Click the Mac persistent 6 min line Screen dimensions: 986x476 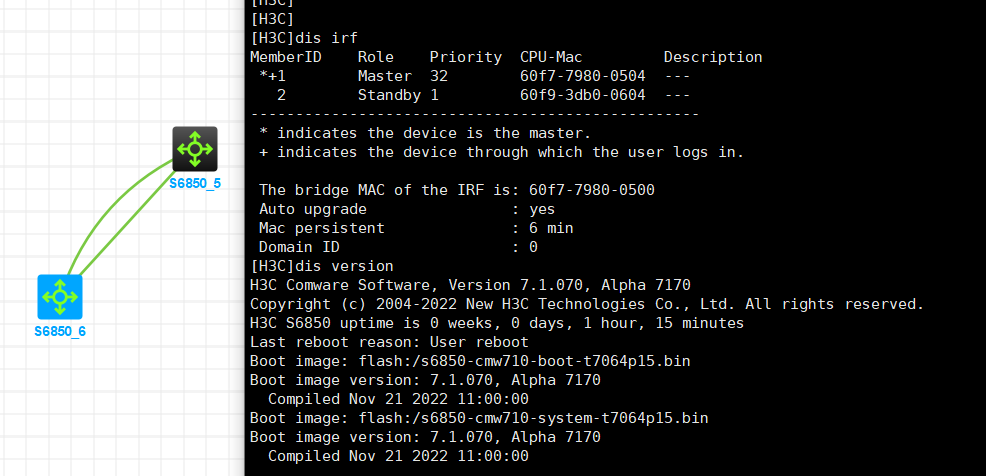click(x=415, y=228)
